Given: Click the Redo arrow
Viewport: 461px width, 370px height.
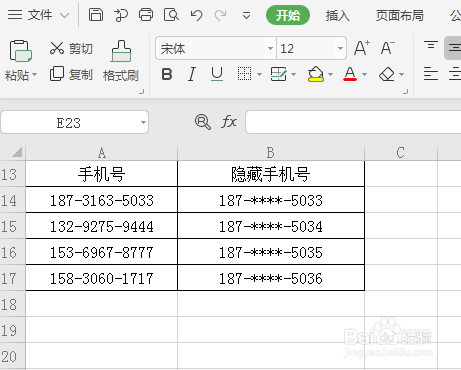Looking at the screenshot, I should pos(220,15).
